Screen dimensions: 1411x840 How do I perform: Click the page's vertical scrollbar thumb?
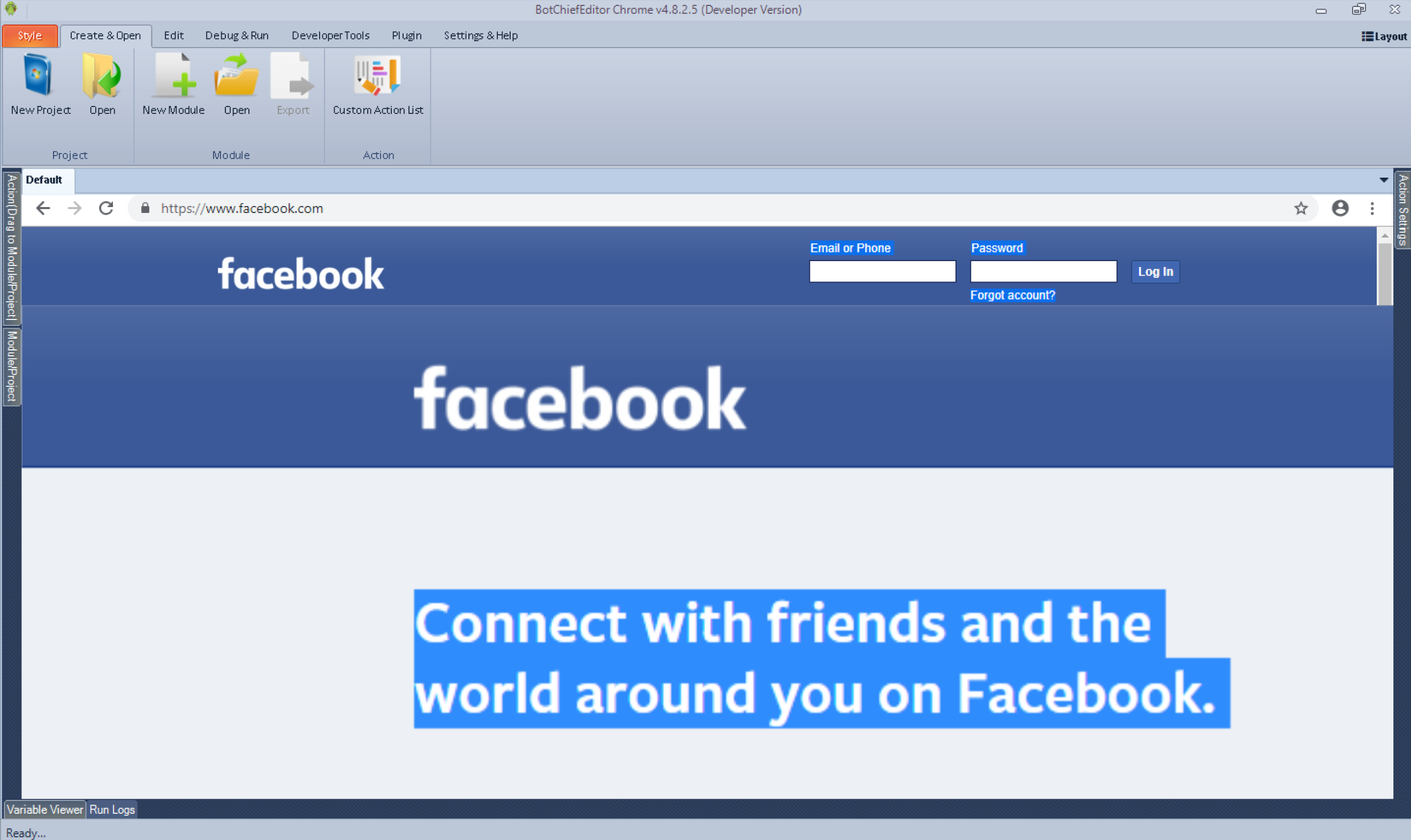1384,274
